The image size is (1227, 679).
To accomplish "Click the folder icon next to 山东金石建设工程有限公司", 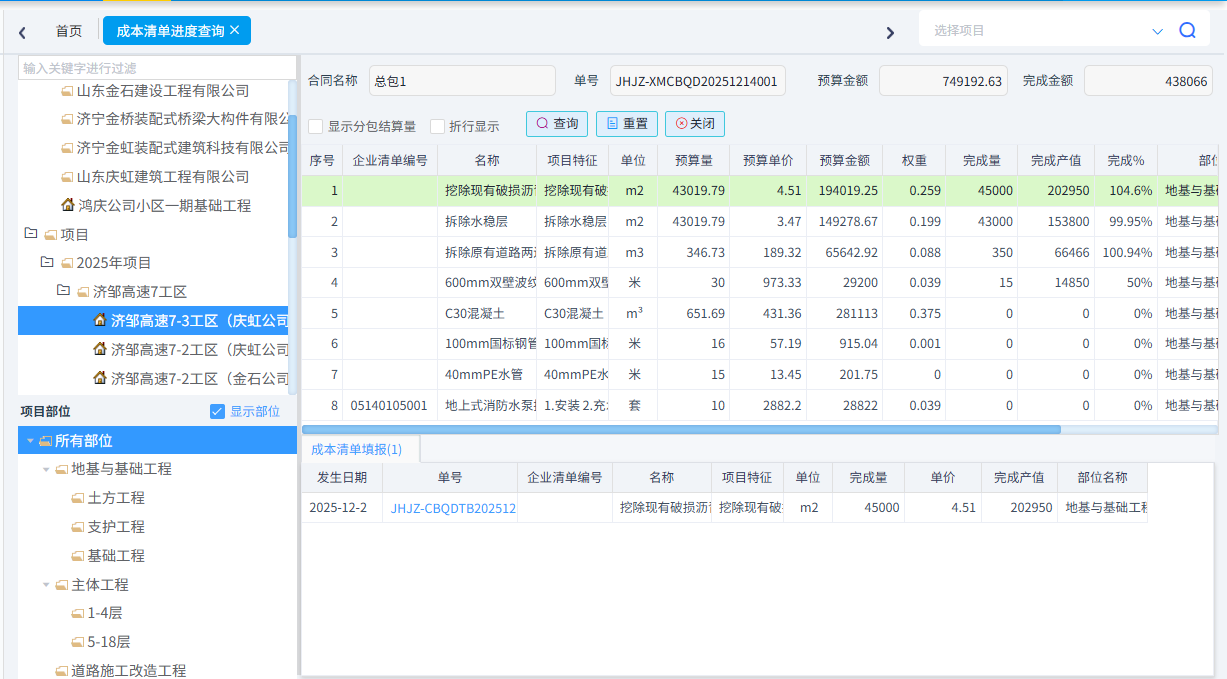I will pos(67,91).
